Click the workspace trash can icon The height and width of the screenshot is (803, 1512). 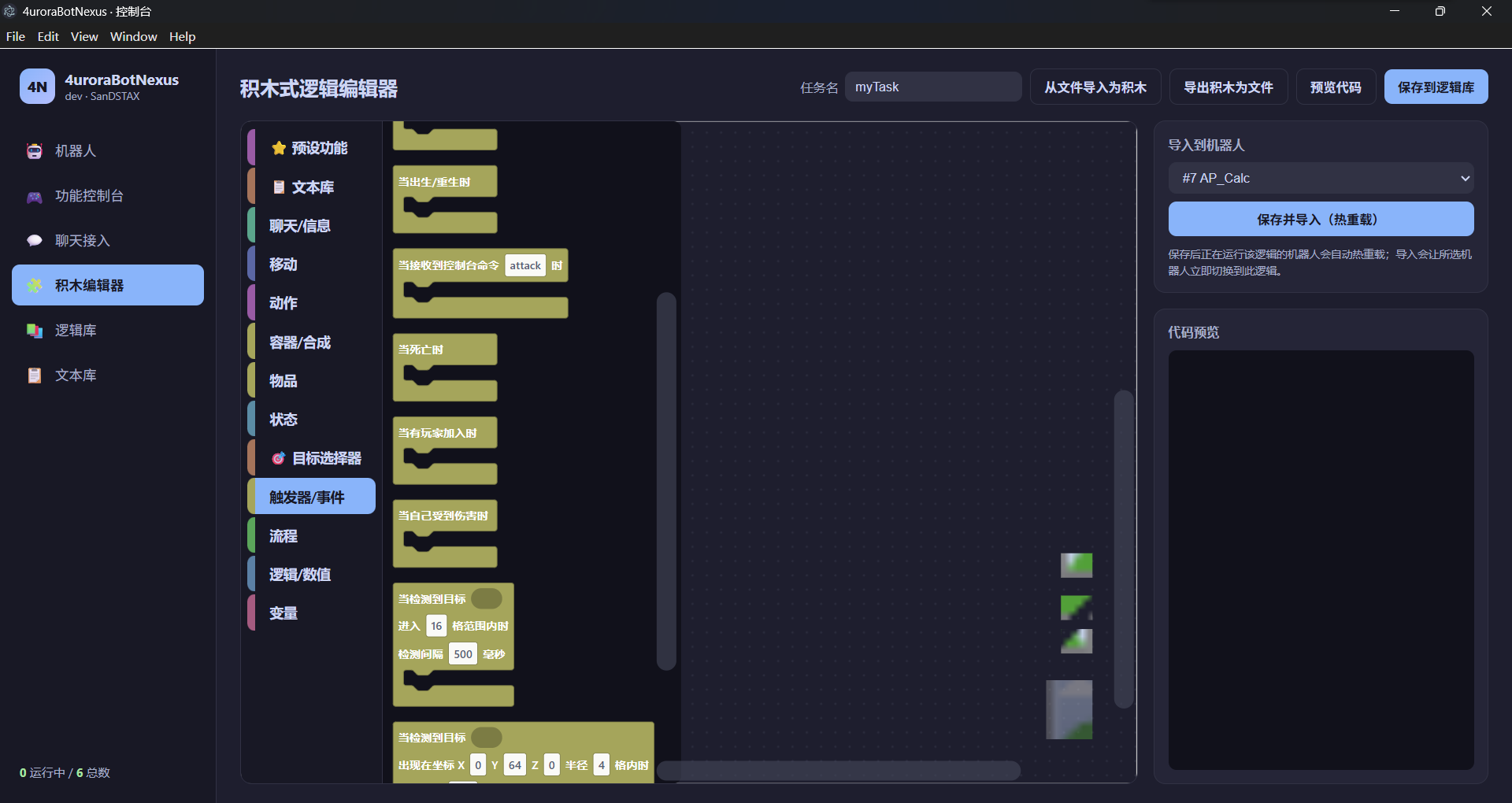(x=1069, y=709)
